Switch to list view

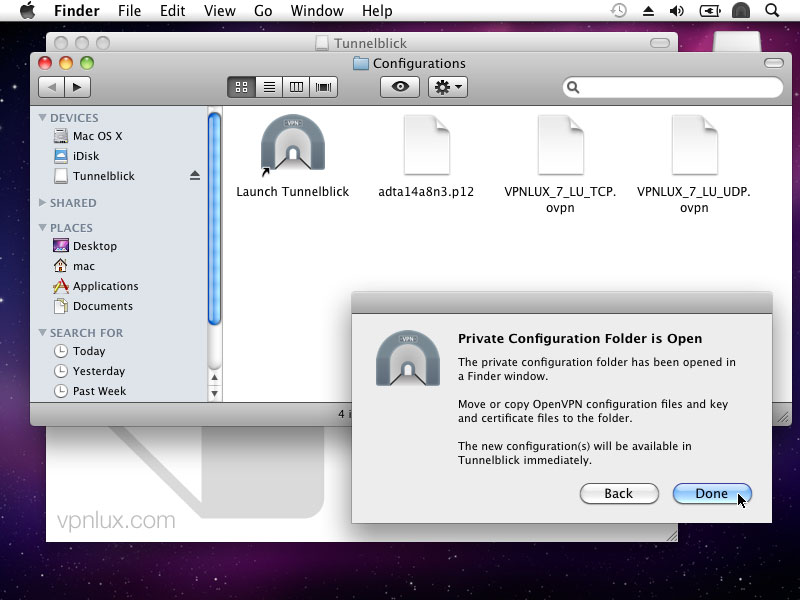tap(269, 87)
